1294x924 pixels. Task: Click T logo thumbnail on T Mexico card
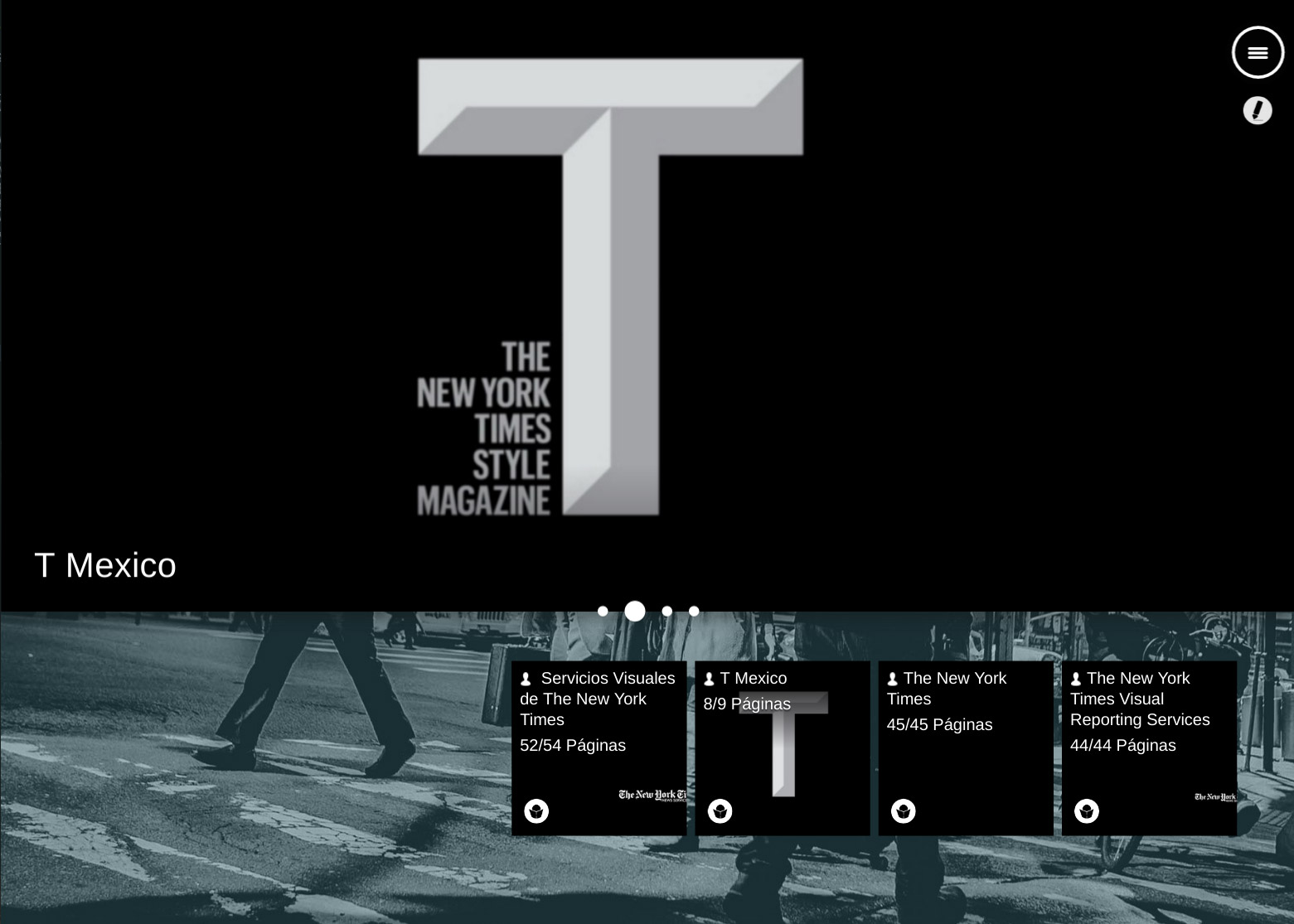(x=783, y=744)
